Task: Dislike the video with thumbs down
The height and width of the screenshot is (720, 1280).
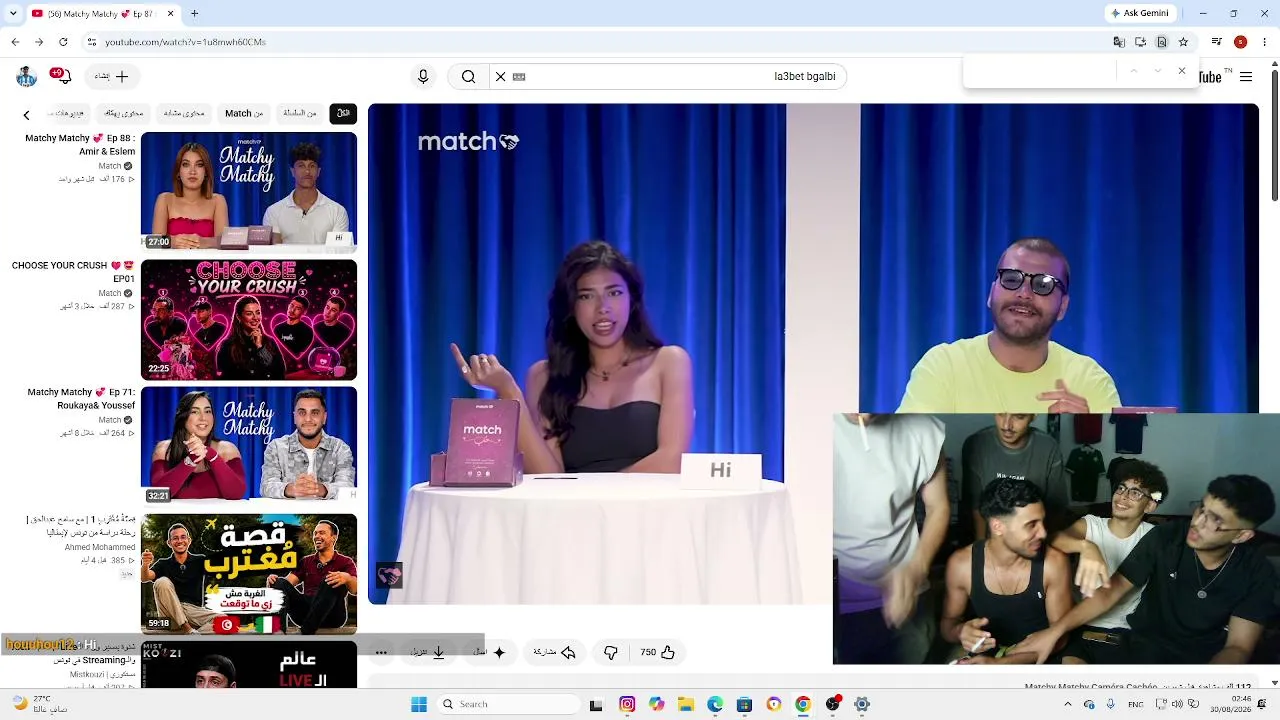Action: [x=611, y=652]
